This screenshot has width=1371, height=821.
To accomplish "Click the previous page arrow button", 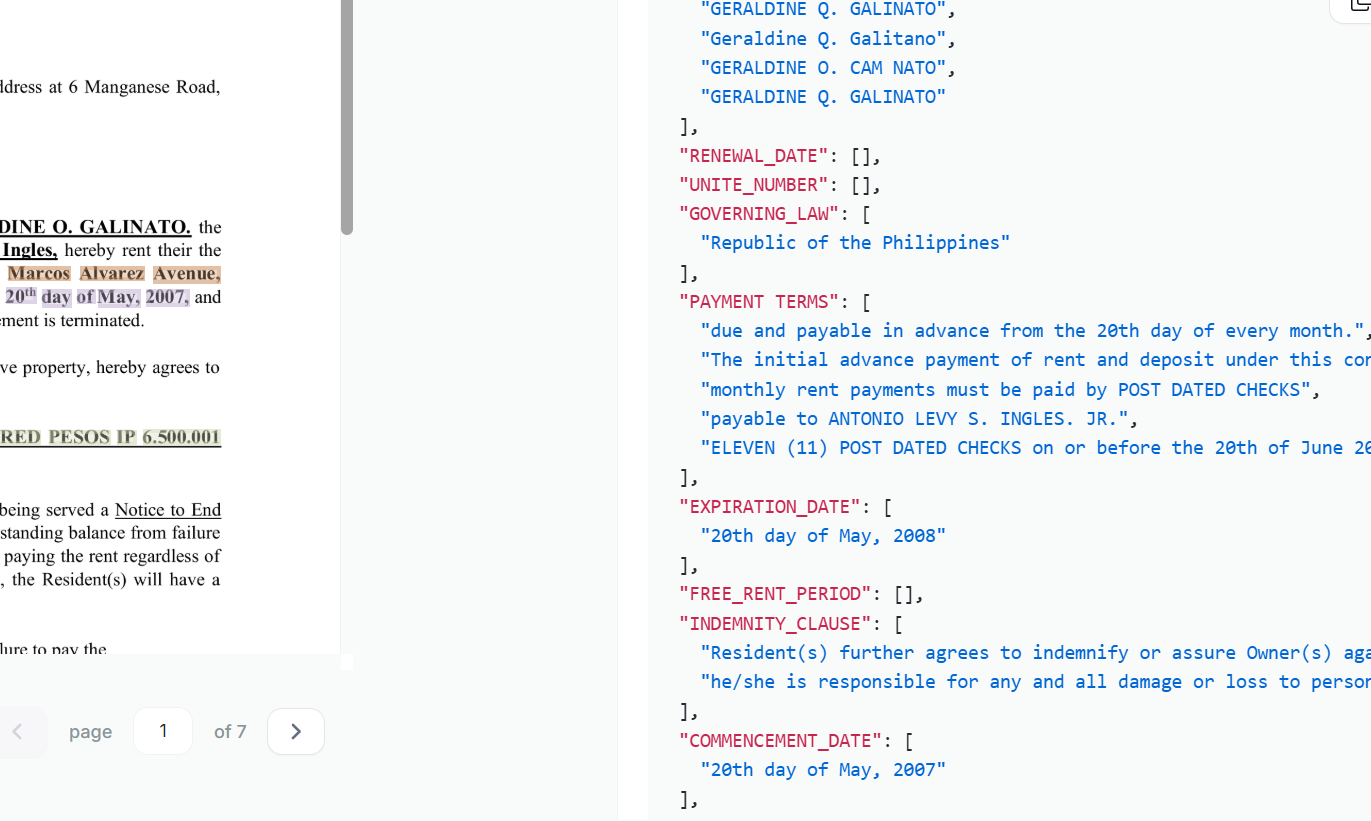I will pyautogui.click(x=18, y=732).
